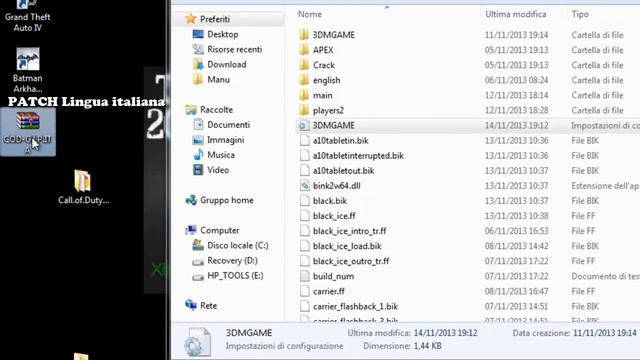Viewport: 640px width, 360px height.
Task: Click date 11/11/2013 19:14 of 3DMGAME folder
Action: pyautogui.click(x=516, y=35)
